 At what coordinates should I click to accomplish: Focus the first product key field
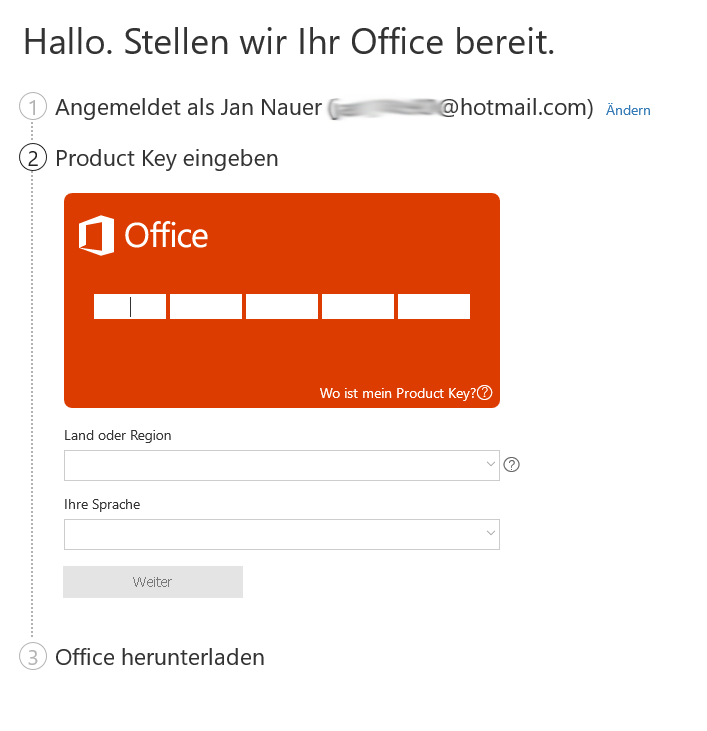click(130, 307)
